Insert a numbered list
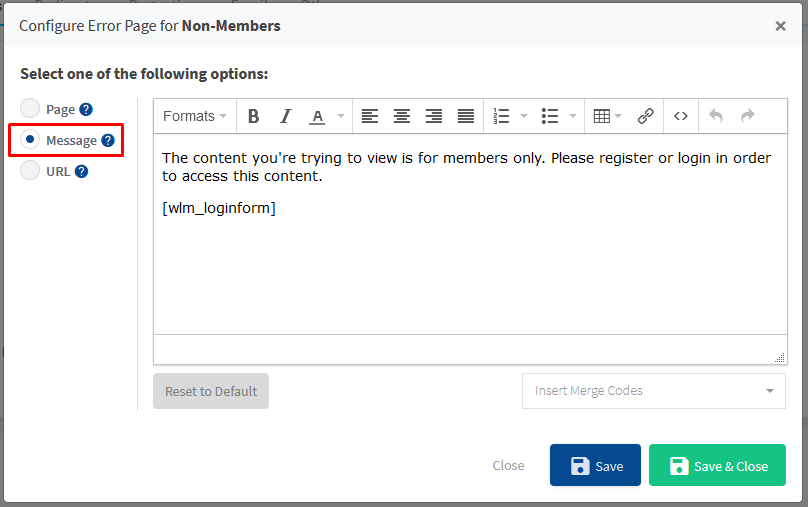Screen dimensions: 808x507 point(501,116)
